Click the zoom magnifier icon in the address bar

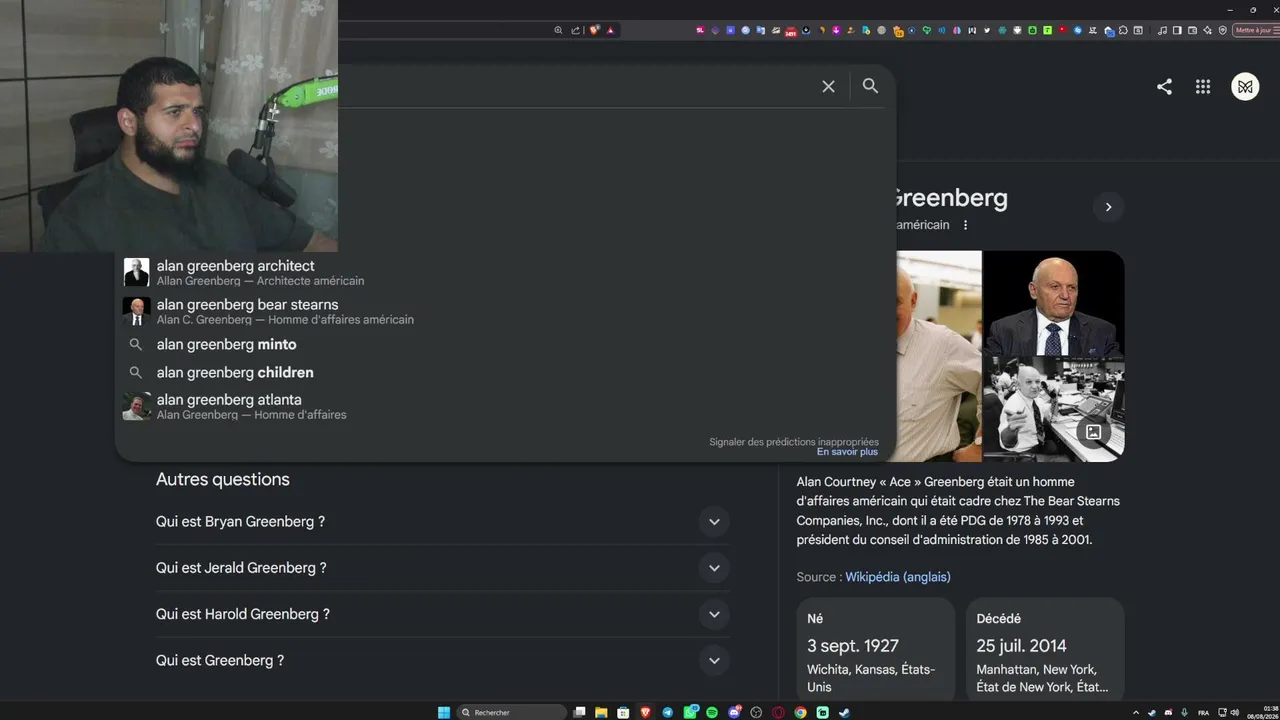(x=558, y=30)
